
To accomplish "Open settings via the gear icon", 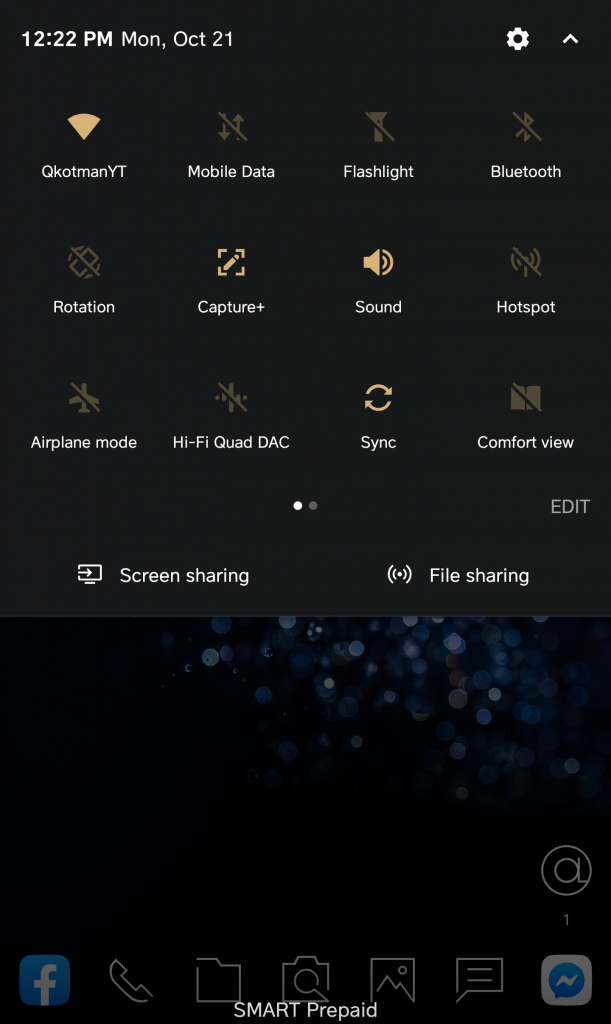I will tap(518, 39).
